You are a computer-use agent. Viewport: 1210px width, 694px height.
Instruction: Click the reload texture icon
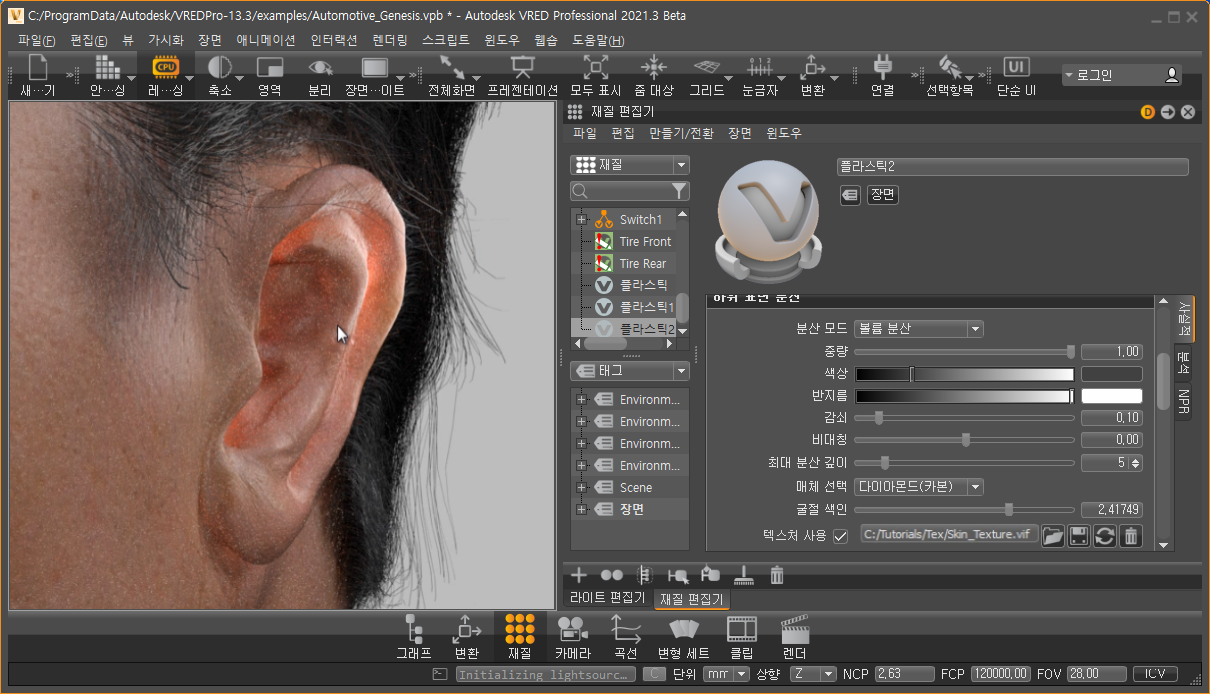(x=1104, y=536)
